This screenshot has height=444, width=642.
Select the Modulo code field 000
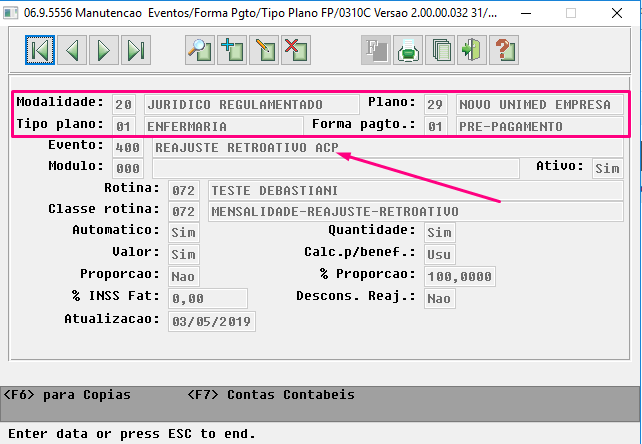tap(128, 168)
